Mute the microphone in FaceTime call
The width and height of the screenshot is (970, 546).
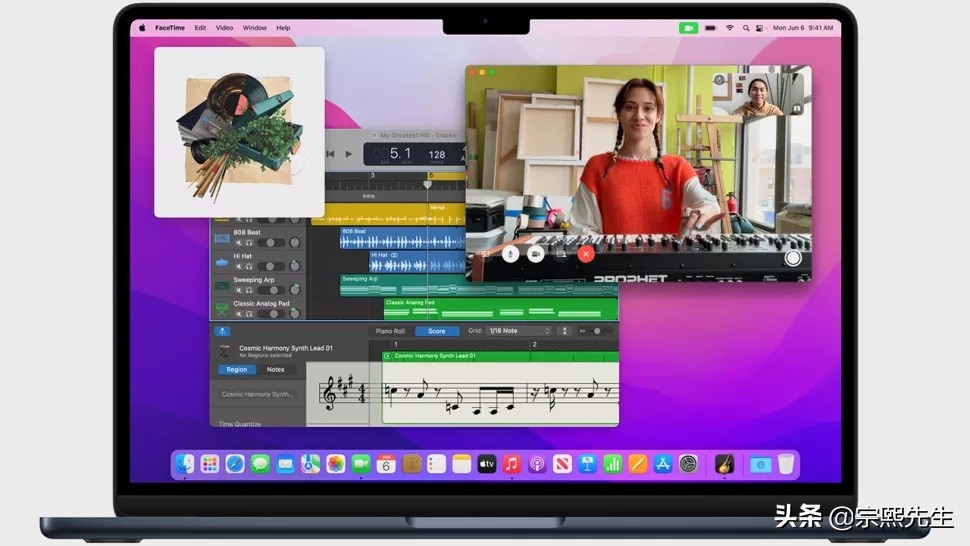pos(510,254)
